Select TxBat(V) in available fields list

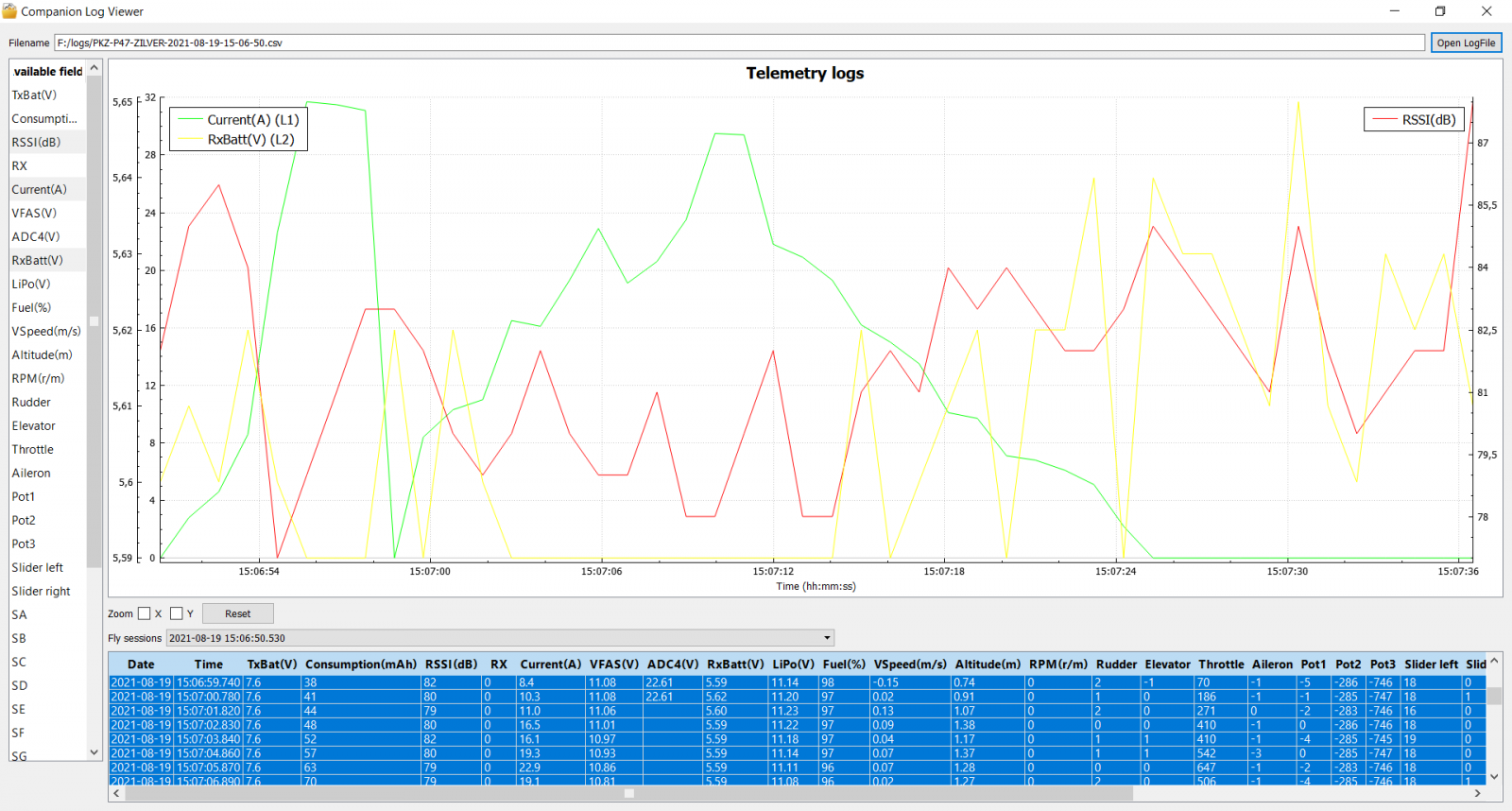coord(47,95)
